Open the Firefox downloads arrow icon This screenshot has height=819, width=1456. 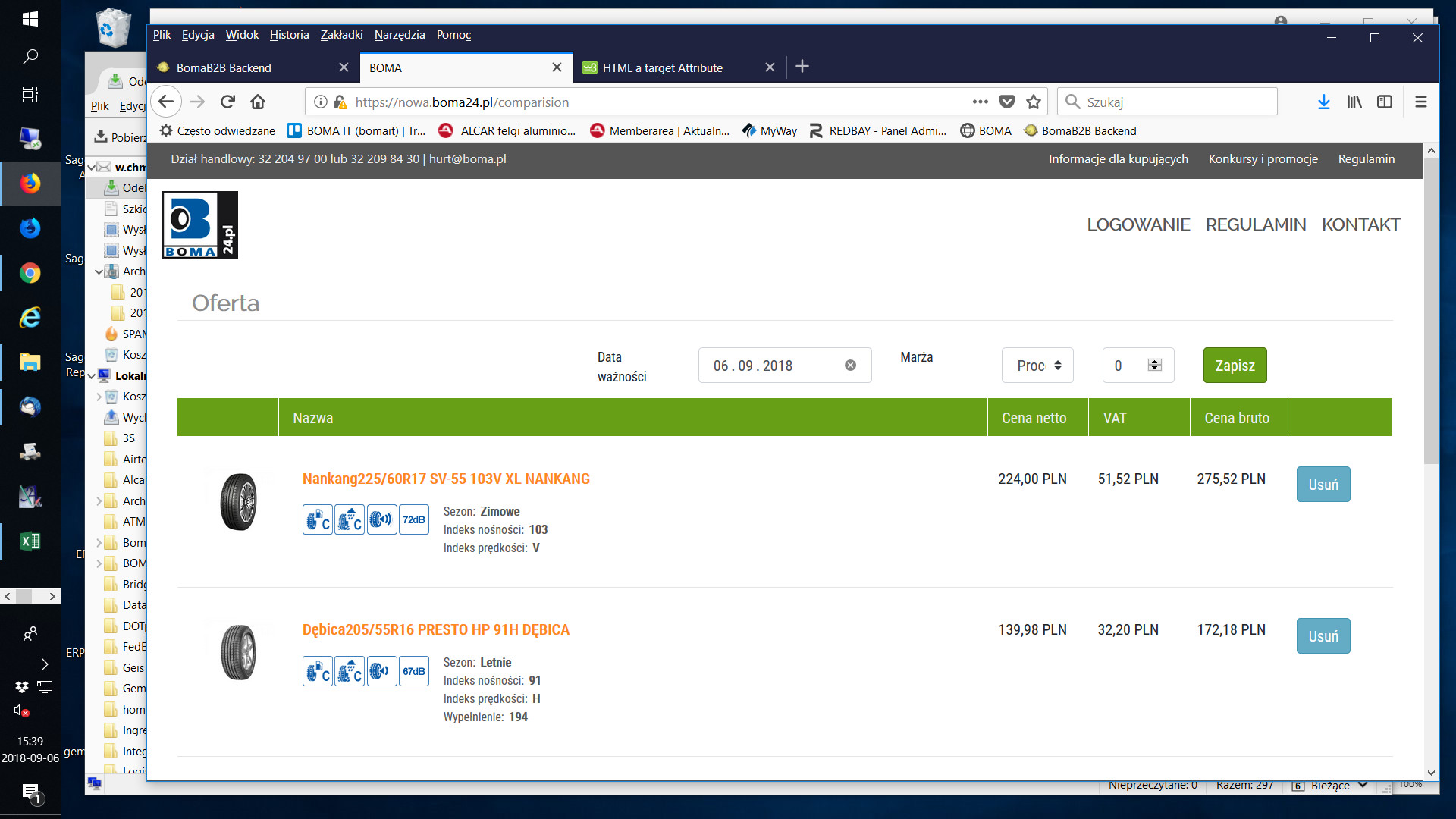(x=1323, y=102)
